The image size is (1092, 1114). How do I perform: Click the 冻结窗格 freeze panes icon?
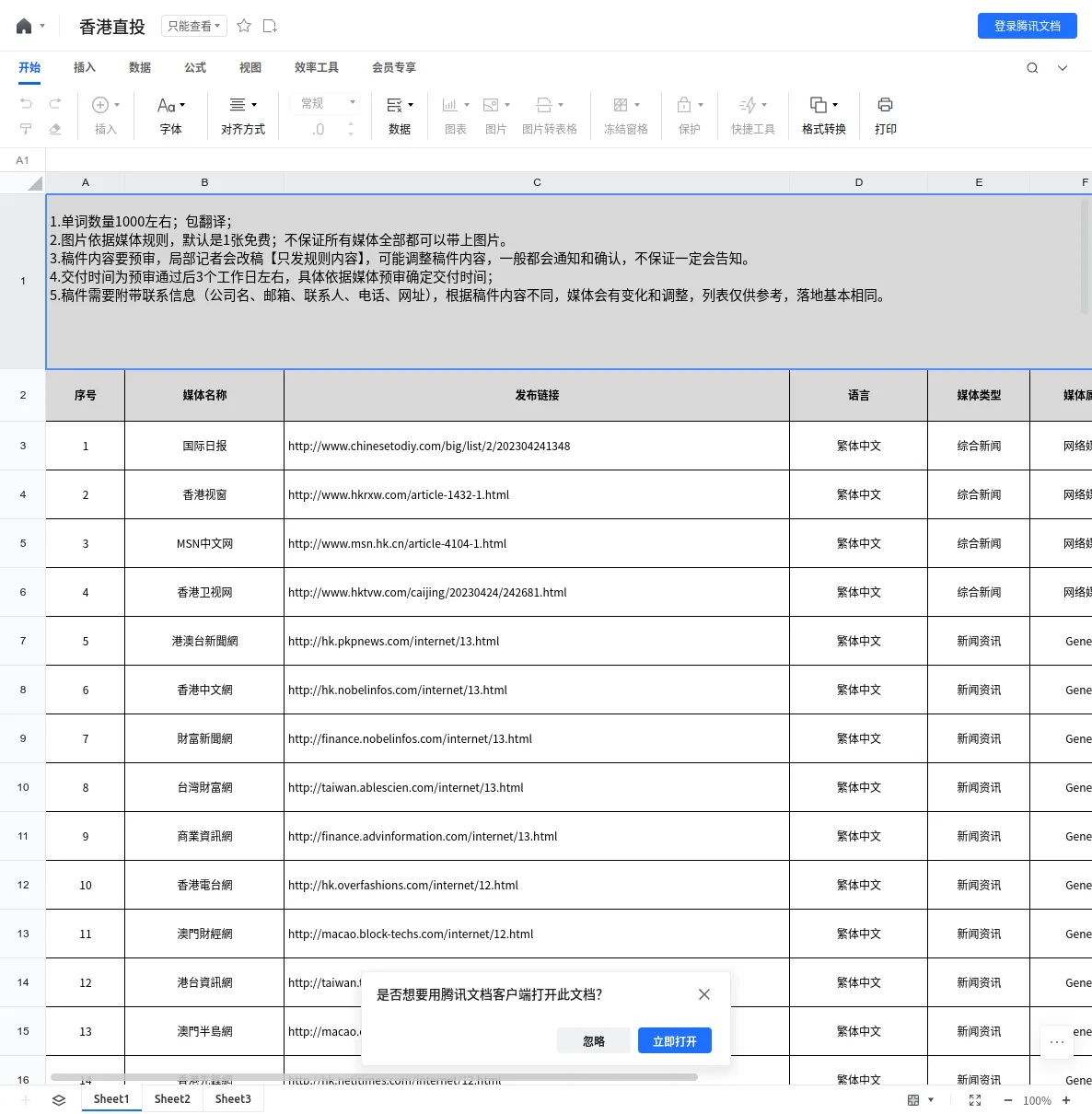tap(621, 105)
